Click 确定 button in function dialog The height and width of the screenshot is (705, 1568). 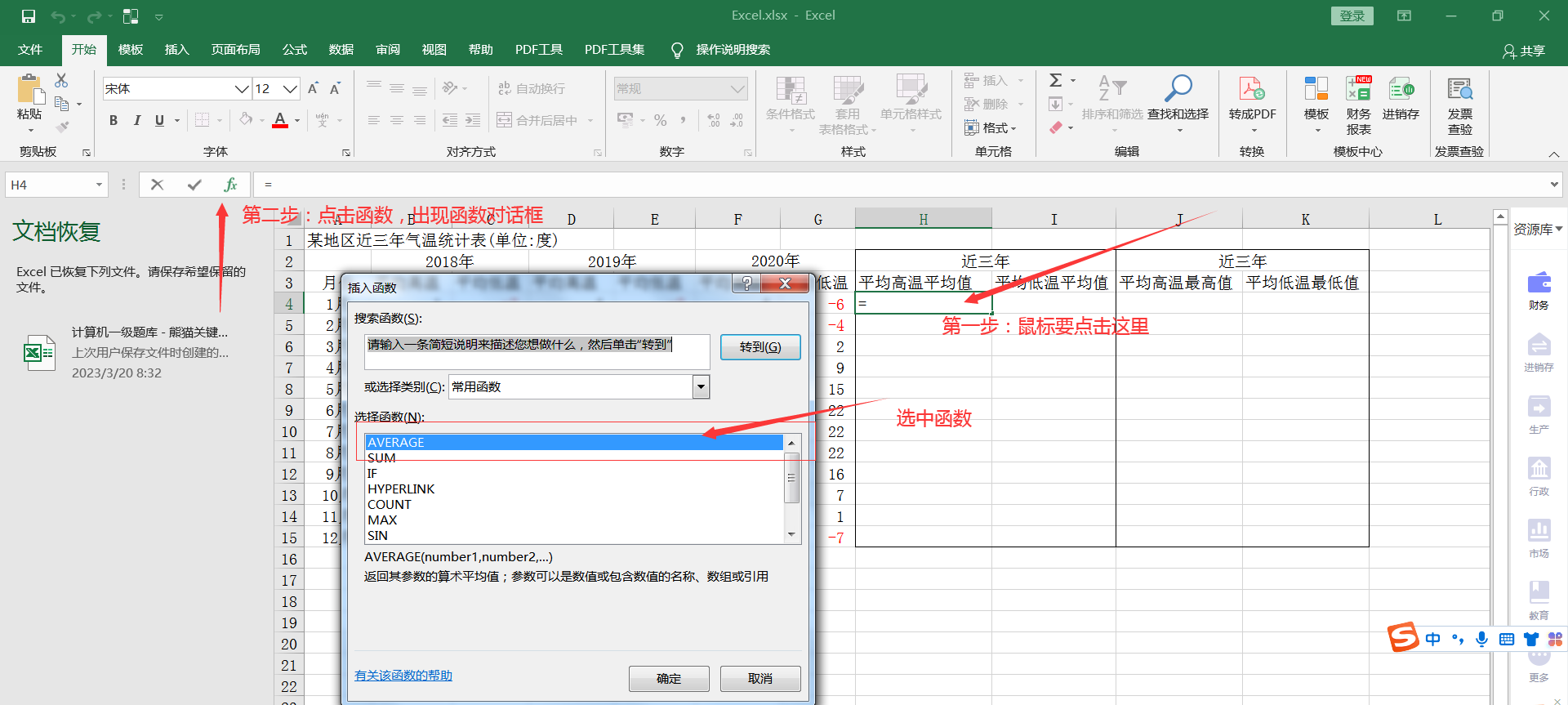(x=669, y=679)
